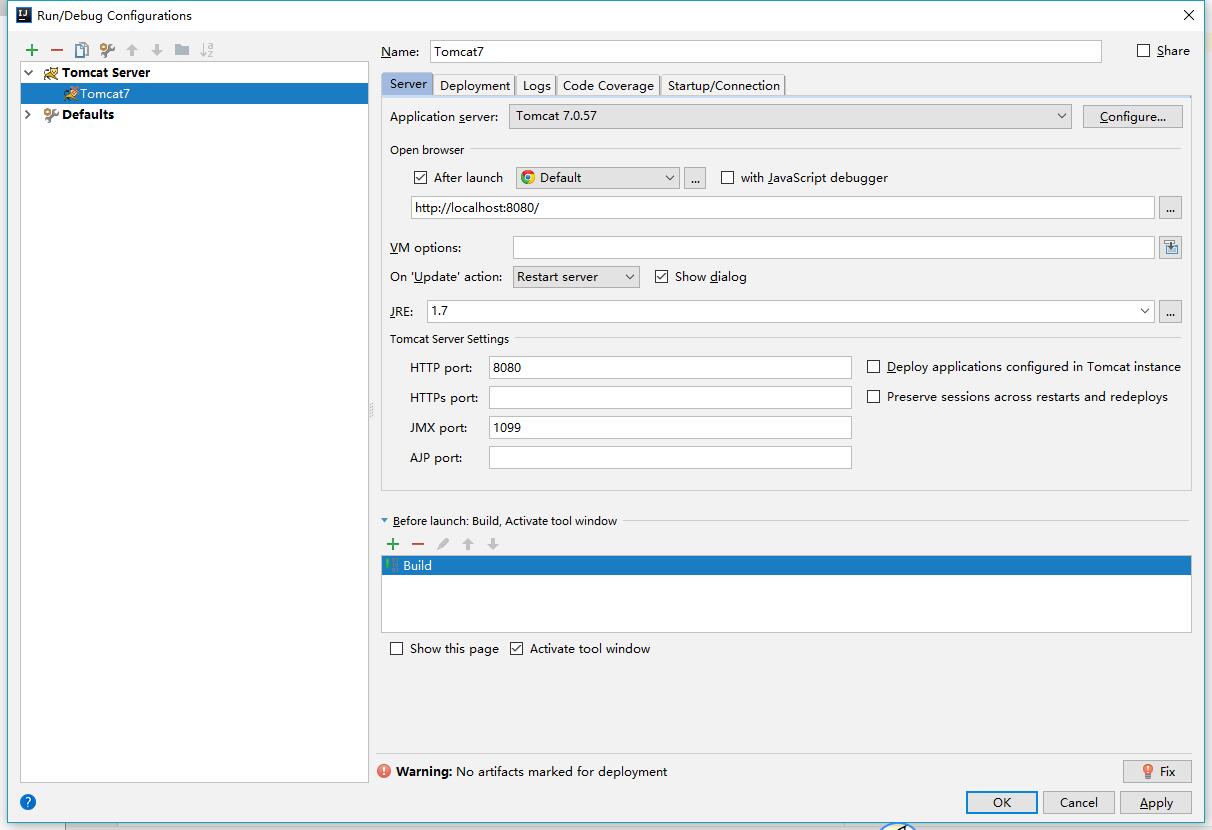
Task: Click the red warning icon
Action: [x=384, y=771]
